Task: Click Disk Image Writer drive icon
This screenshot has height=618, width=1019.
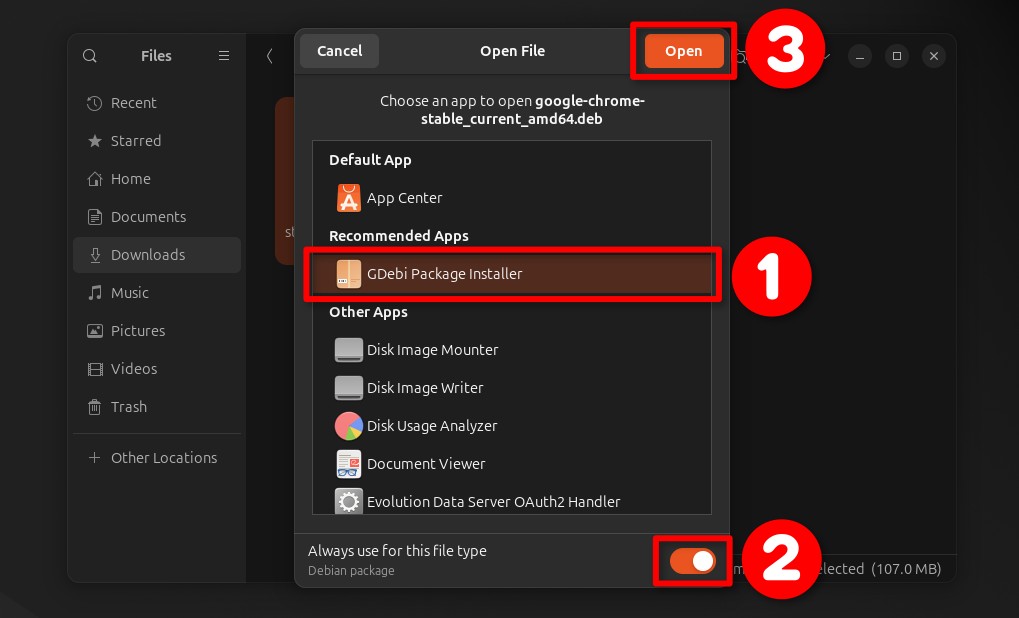Action: (x=348, y=387)
